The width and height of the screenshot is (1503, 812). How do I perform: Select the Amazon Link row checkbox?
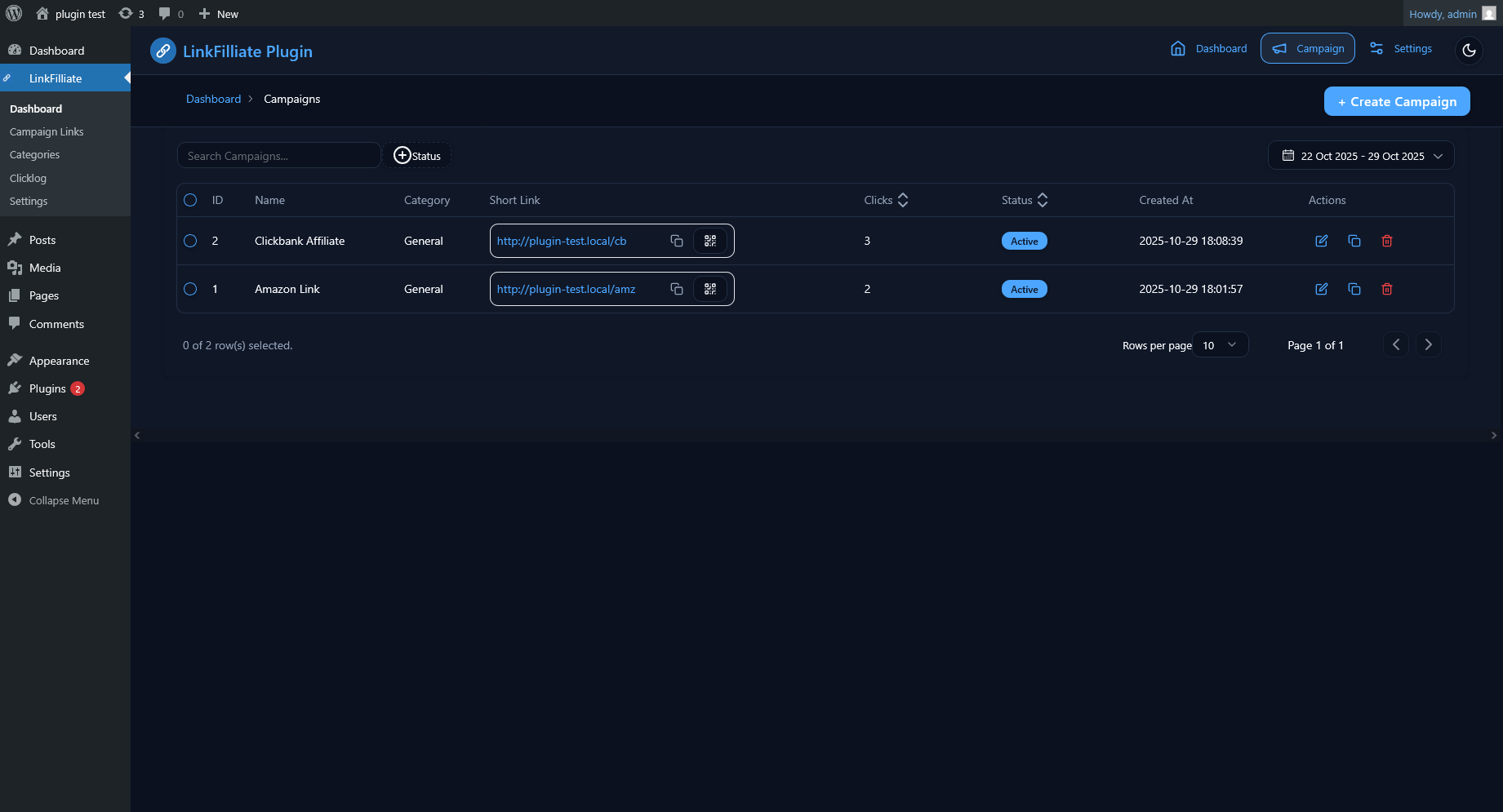[190, 289]
